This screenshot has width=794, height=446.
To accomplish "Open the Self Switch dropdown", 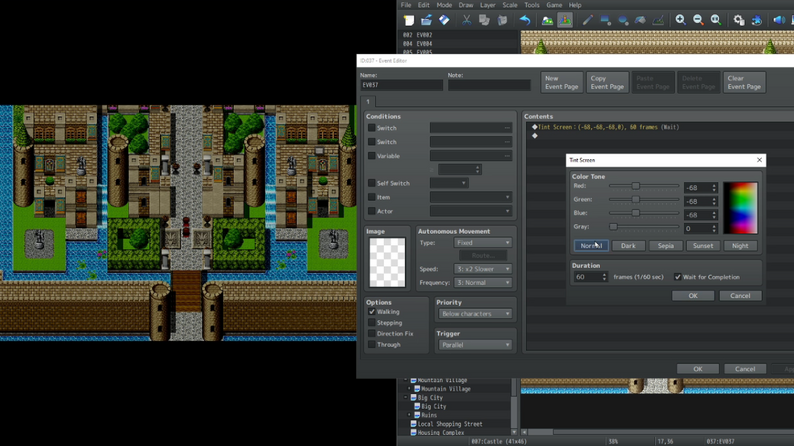I will tap(449, 183).
